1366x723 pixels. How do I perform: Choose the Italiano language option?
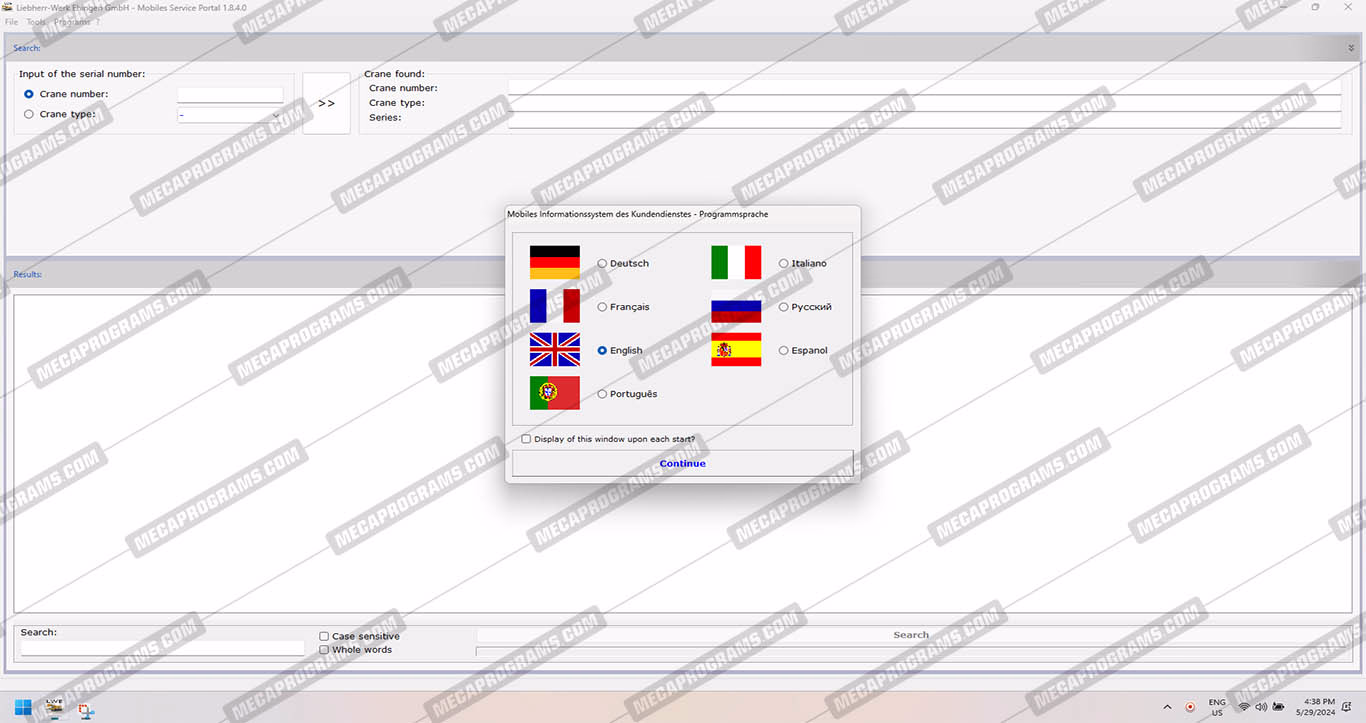[784, 264]
